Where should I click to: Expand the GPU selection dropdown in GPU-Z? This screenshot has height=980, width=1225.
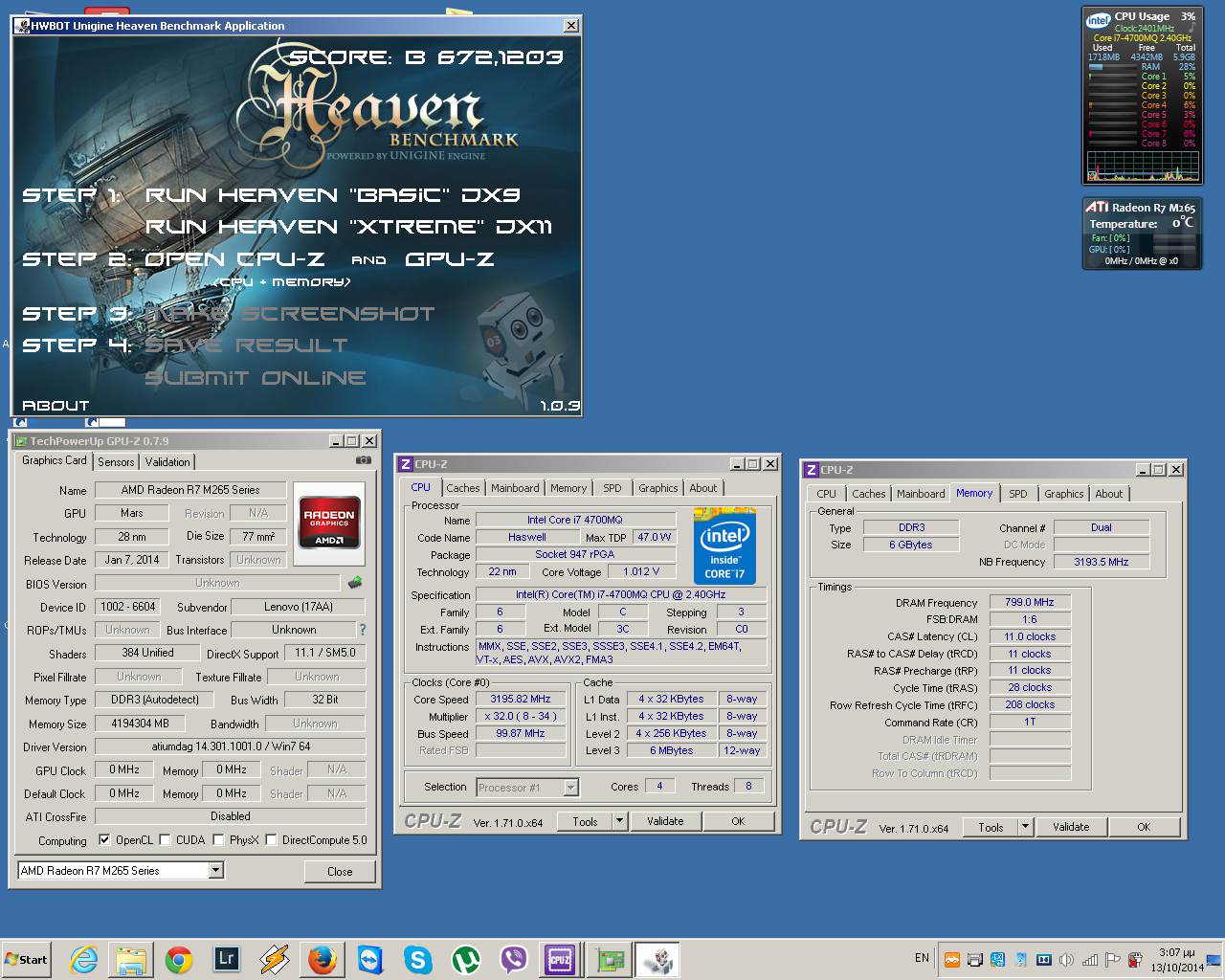216,871
